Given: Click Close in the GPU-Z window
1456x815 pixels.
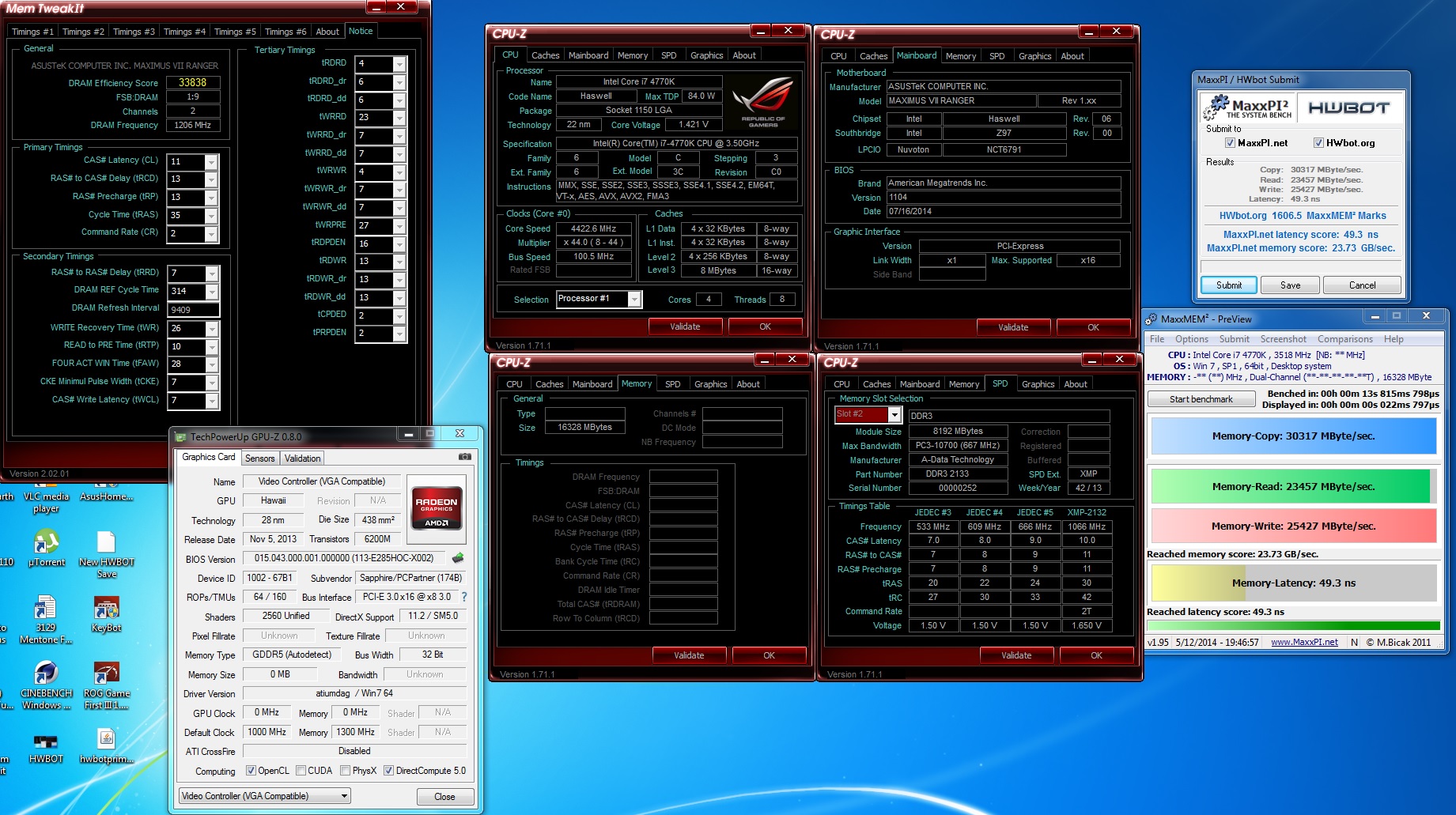Looking at the screenshot, I should coord(444,797).
